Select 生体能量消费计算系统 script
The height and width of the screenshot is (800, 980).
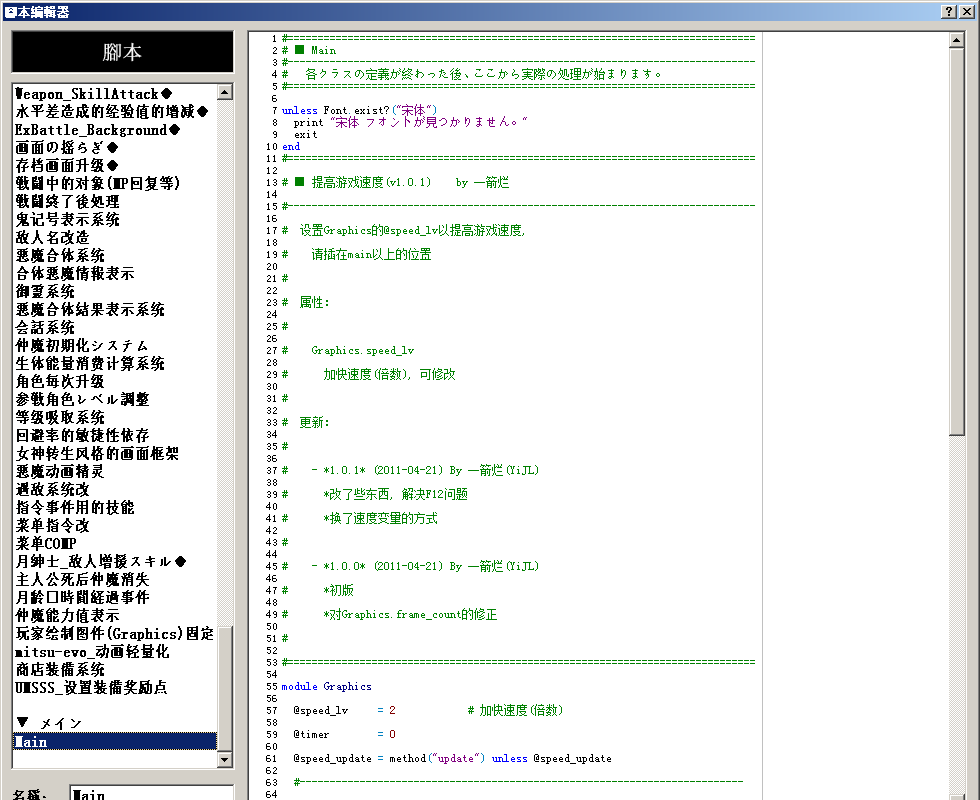click(115, 364)
